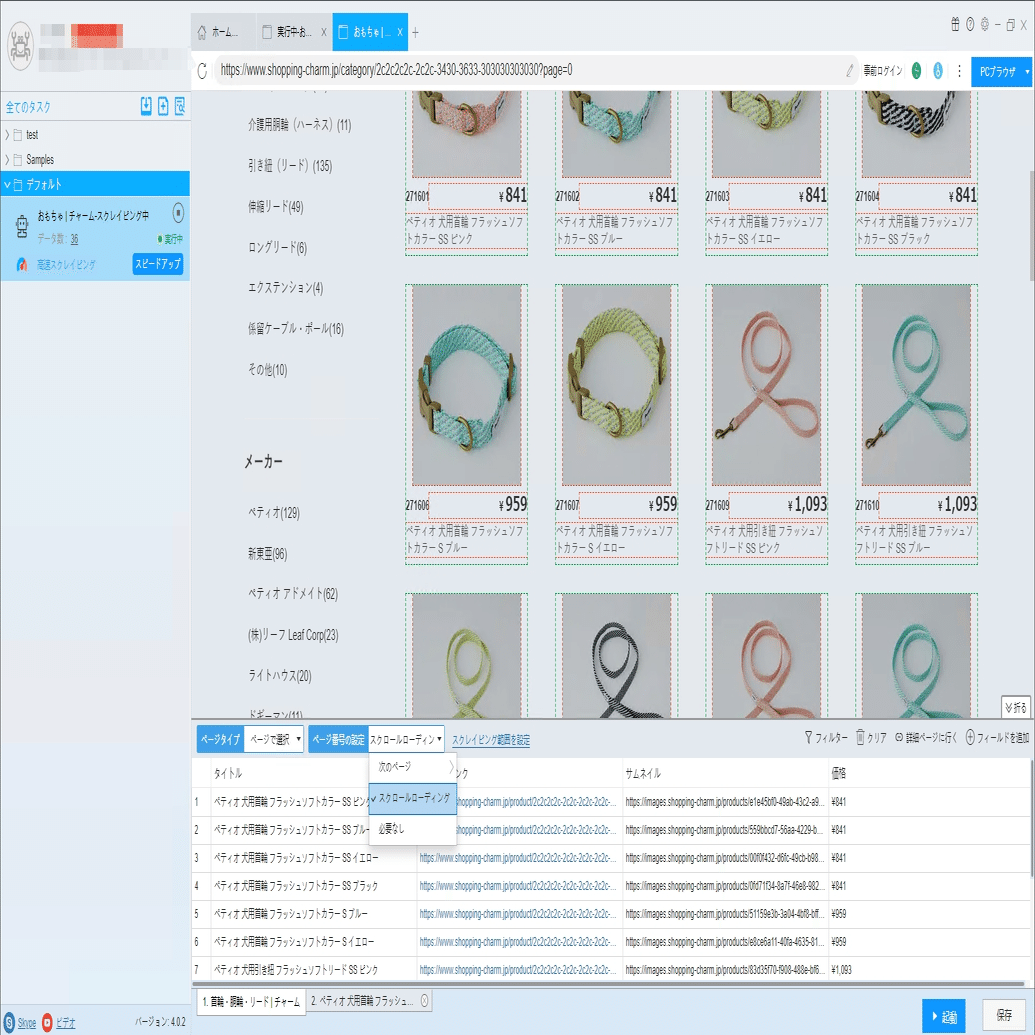Click the pink leash product thumbnail 271609
1035x1035 pixels.
(x=766, y=385)
